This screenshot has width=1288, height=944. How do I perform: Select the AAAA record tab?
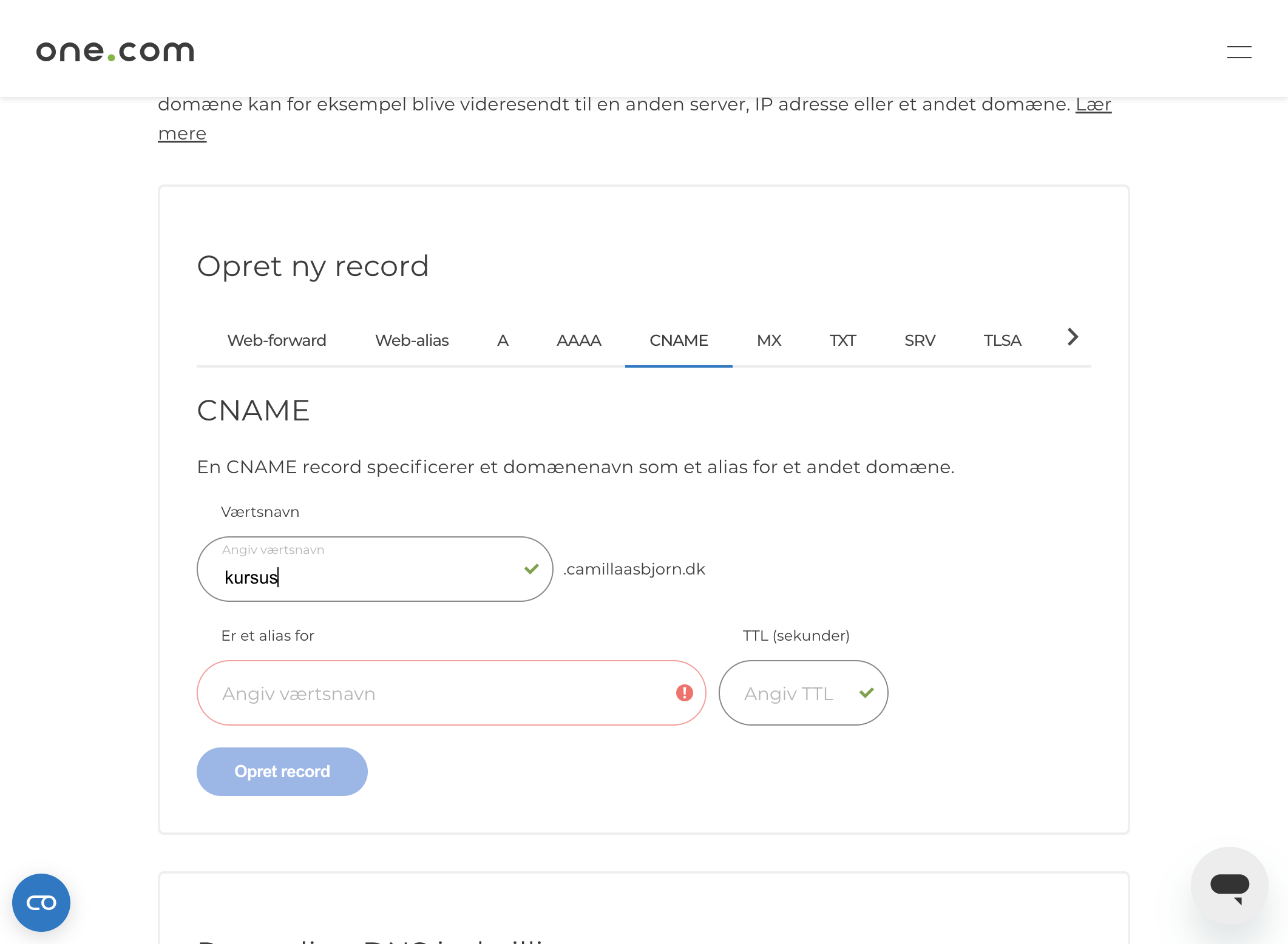point(579,340)
